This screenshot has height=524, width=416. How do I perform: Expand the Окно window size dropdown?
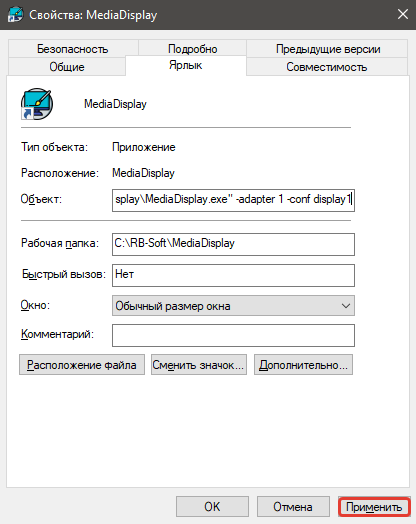pos(233,305)
